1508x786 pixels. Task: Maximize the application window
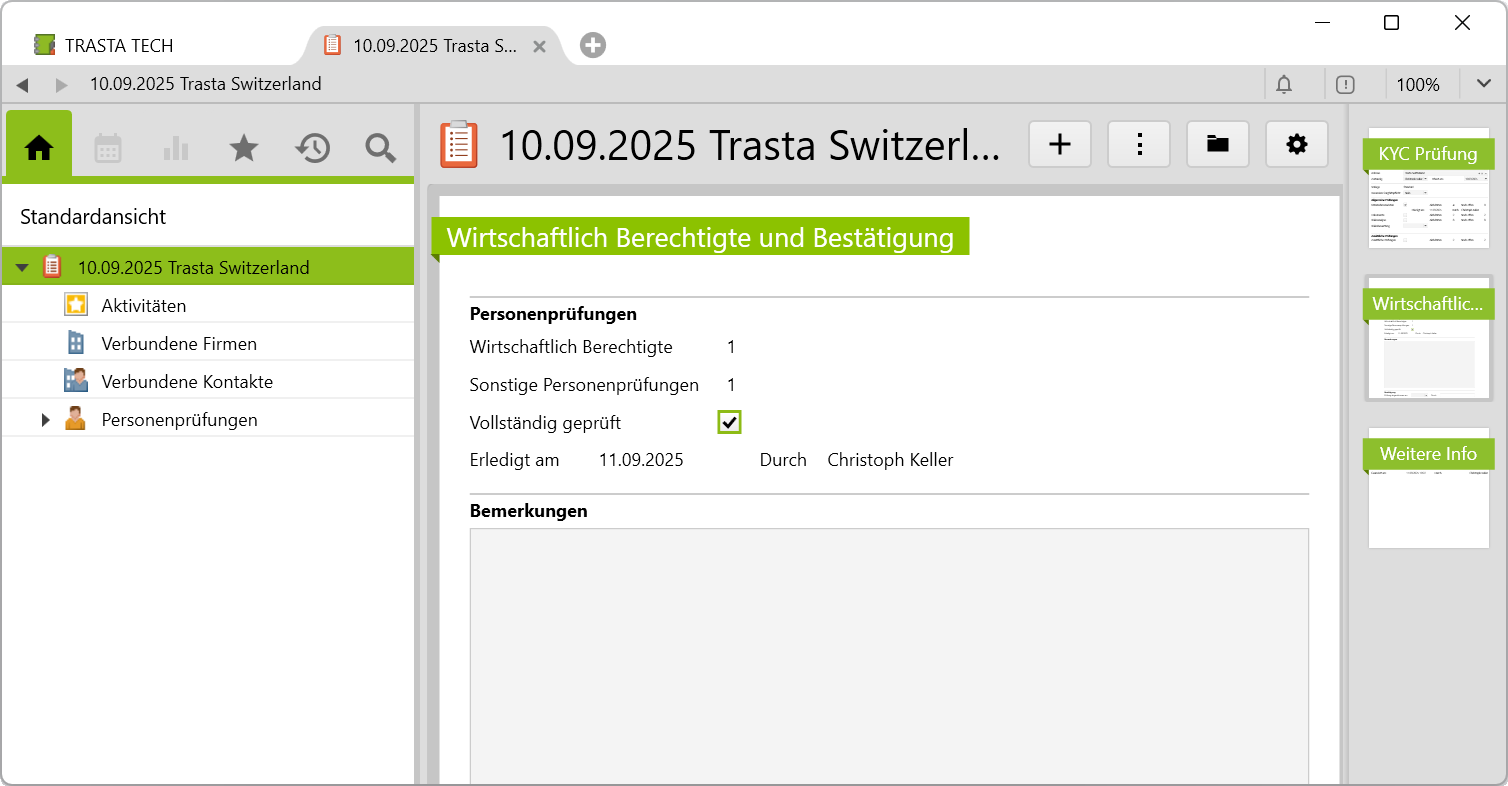click(1391, 23)
